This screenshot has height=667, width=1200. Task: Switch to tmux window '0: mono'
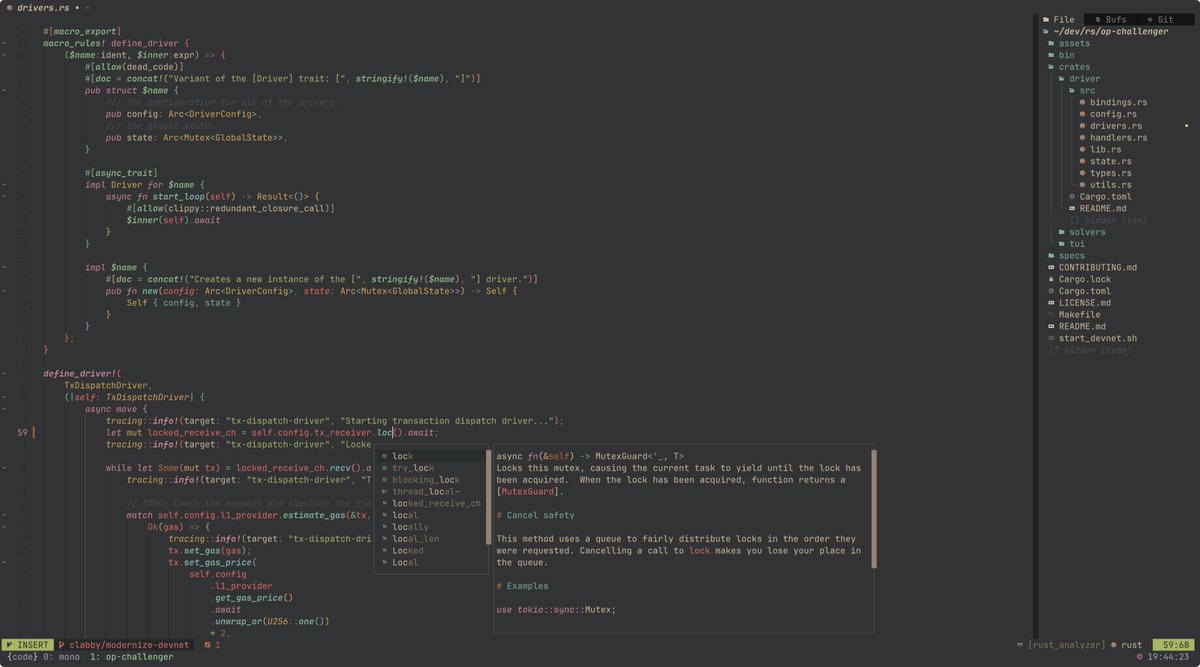pyautogui.click(x=61, y=657)
